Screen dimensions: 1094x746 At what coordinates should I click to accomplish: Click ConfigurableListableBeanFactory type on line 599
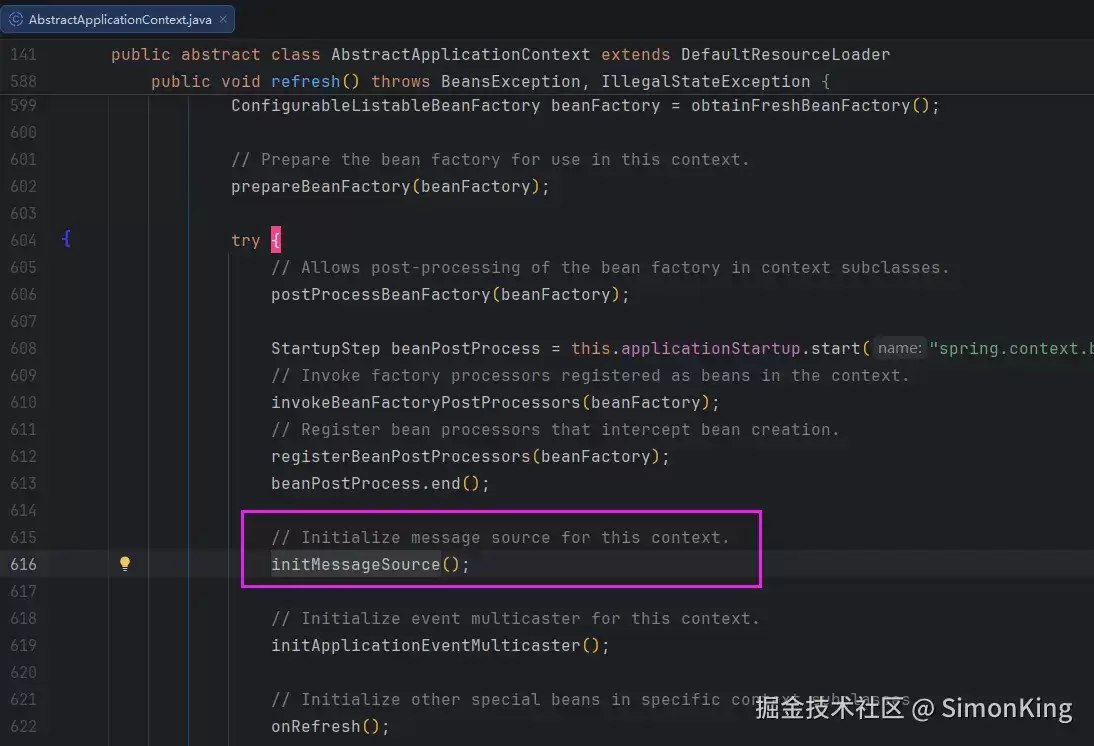(386, 106)
